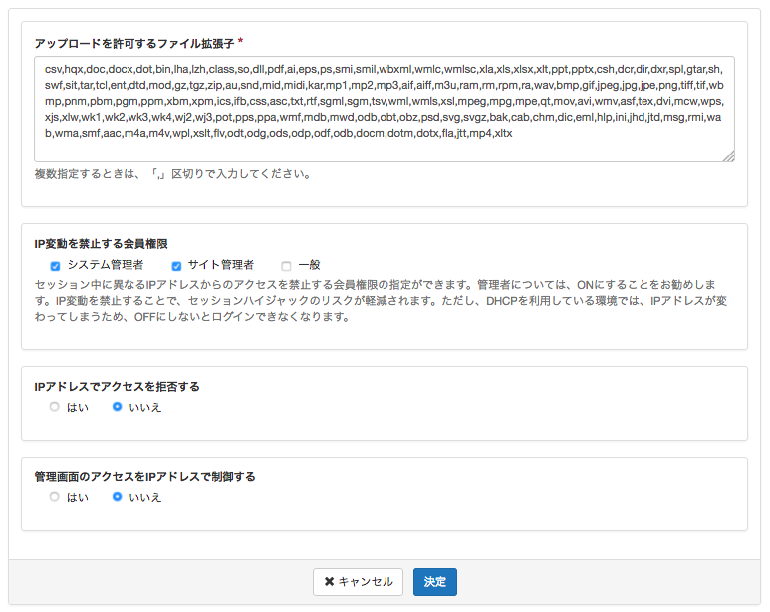Click the session hijack explanation paragraph
This screenshot has height=612, width=770.
click(384, 301)
